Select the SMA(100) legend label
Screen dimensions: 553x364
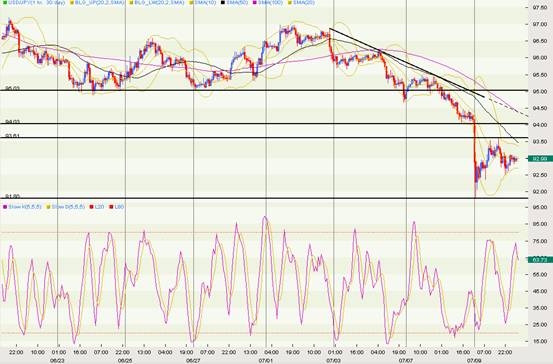(271, 2)
